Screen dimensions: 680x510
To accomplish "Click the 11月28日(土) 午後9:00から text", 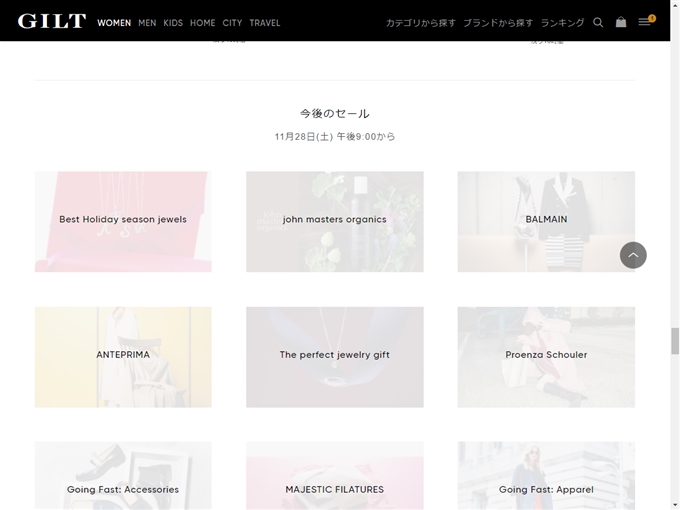I will (x=335, y=137).
